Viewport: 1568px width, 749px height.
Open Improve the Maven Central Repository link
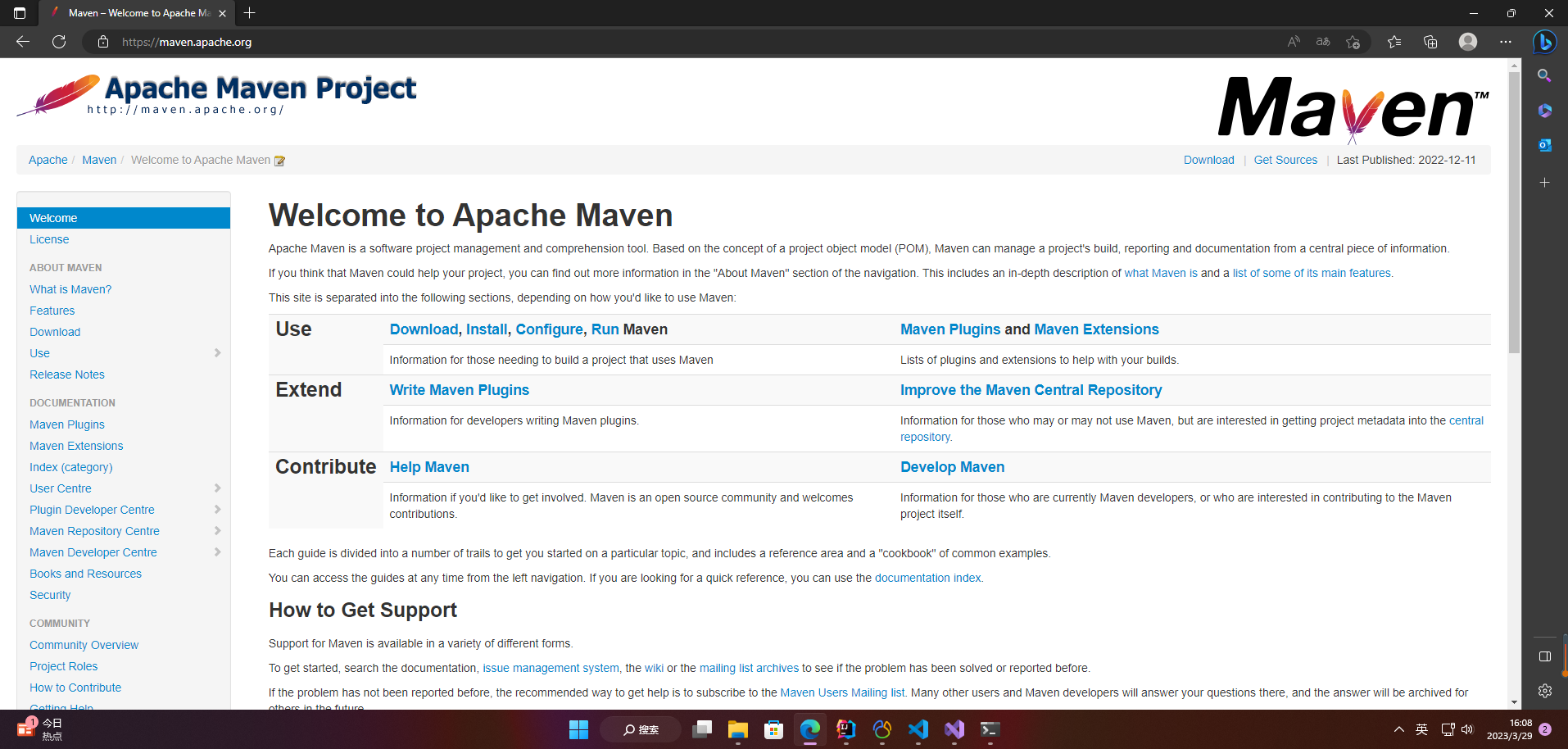[1031, 390]
